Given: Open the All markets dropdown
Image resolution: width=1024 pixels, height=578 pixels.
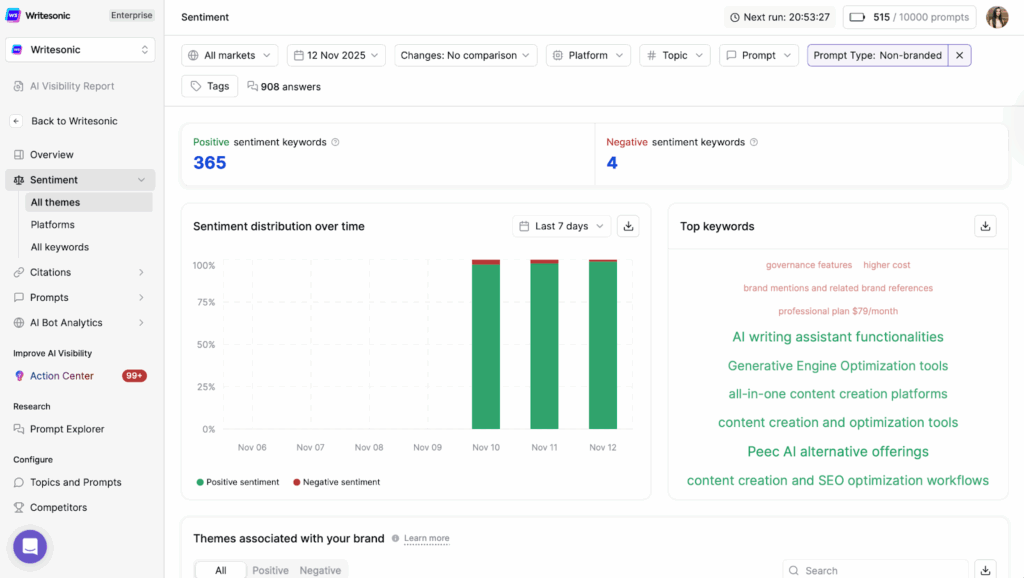Looking at the screenshot, I should [229, 55].
